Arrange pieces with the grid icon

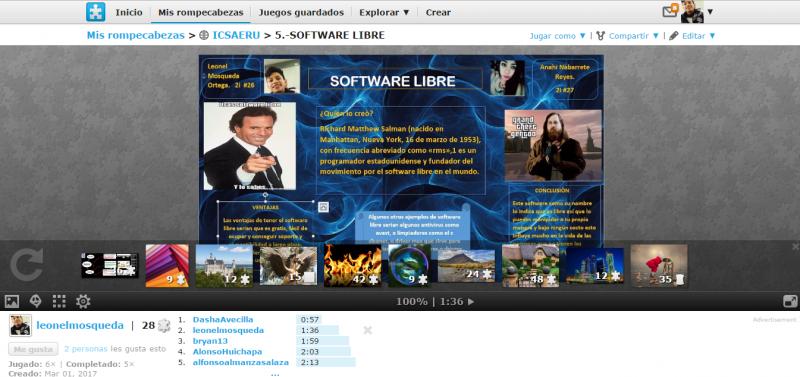point(59,301)
